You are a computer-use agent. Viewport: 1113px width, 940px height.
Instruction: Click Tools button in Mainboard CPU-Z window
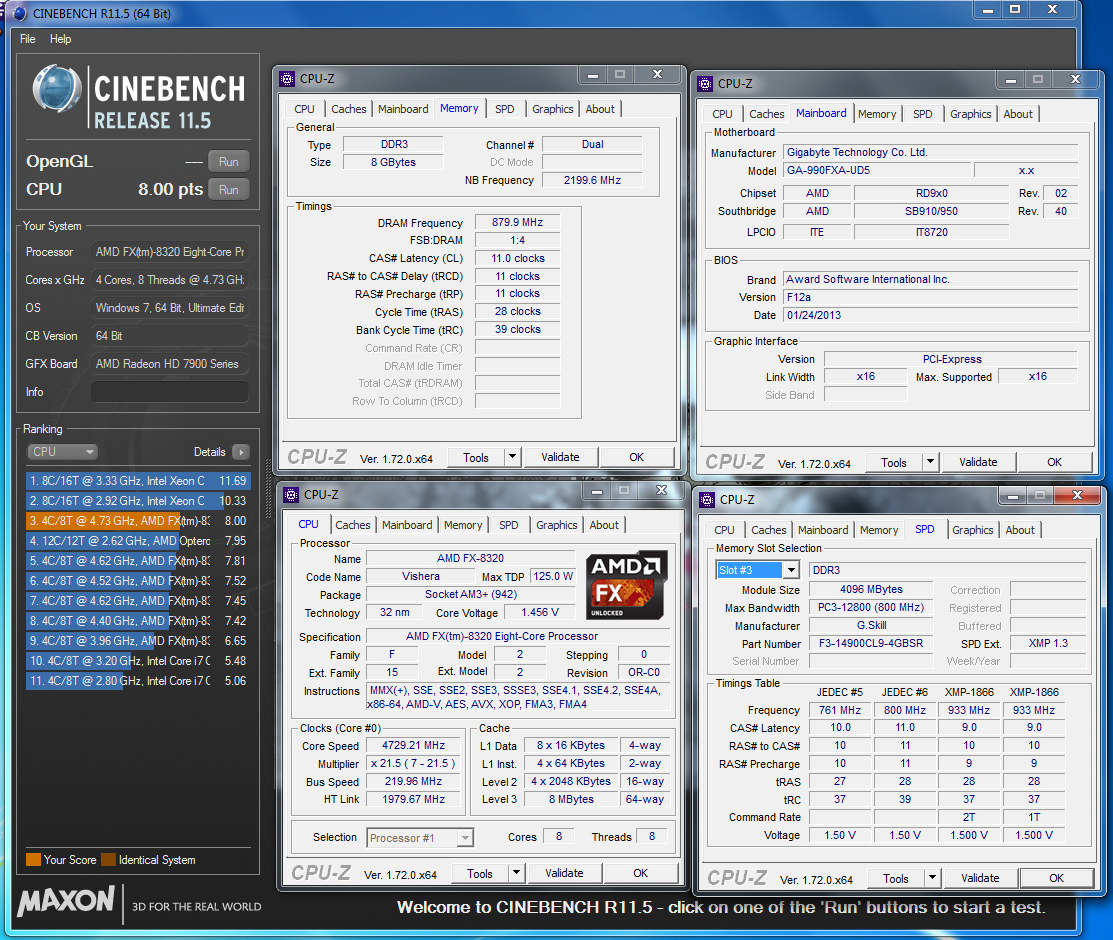pos(894,463)
